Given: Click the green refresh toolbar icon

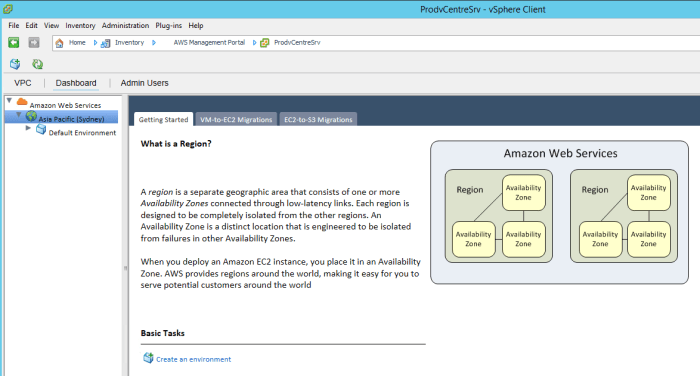Looking at the screenshot, I should pos(38,64).
